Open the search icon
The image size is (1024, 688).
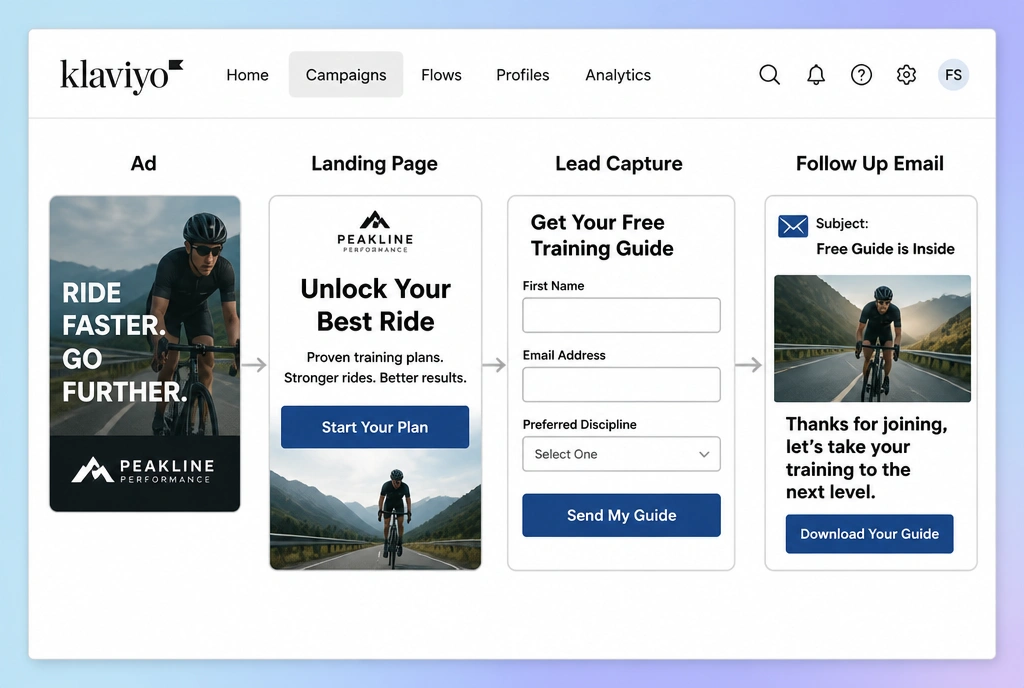[x=769, y=74]
